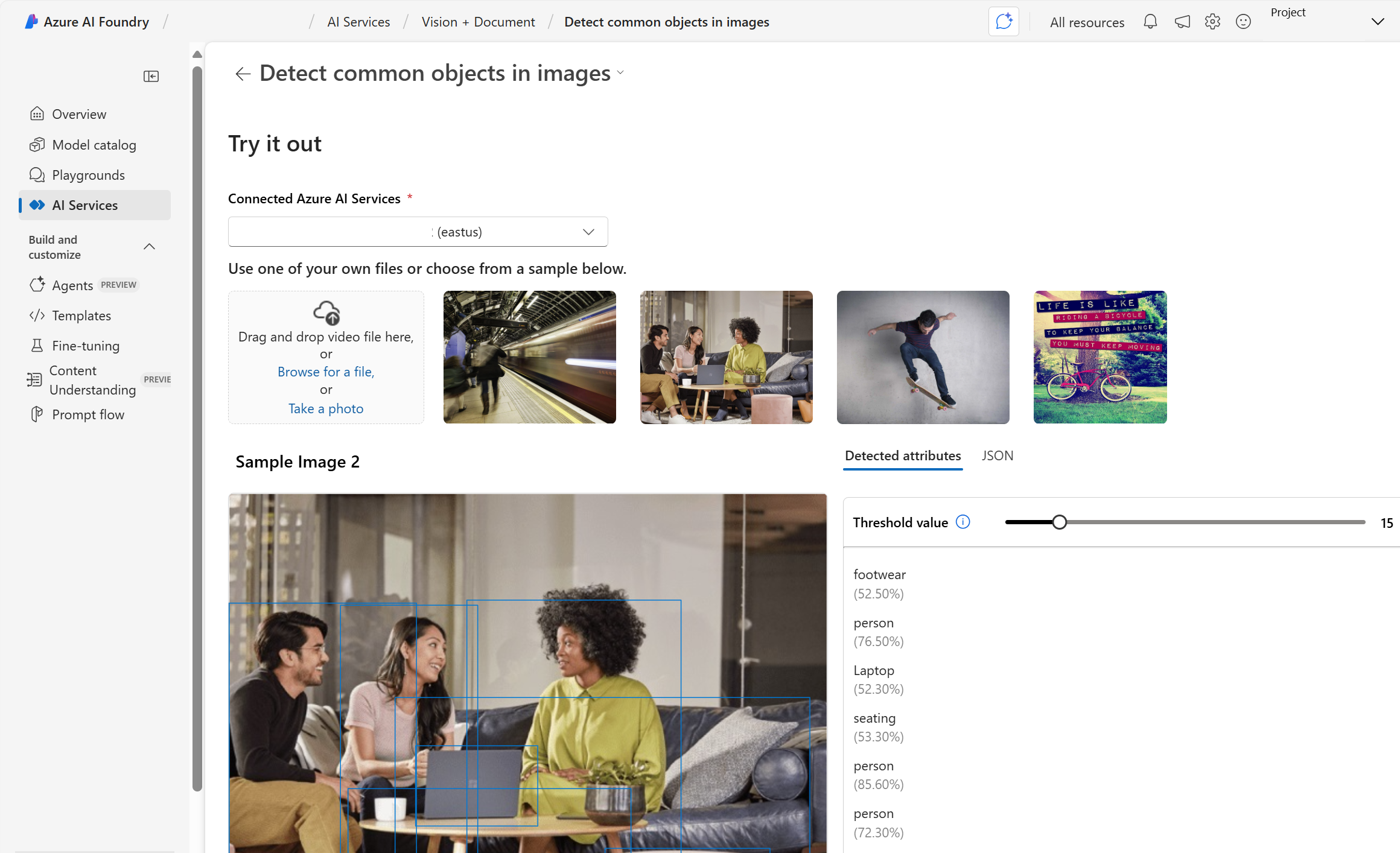Click the smiley feedback icon

1243,22
